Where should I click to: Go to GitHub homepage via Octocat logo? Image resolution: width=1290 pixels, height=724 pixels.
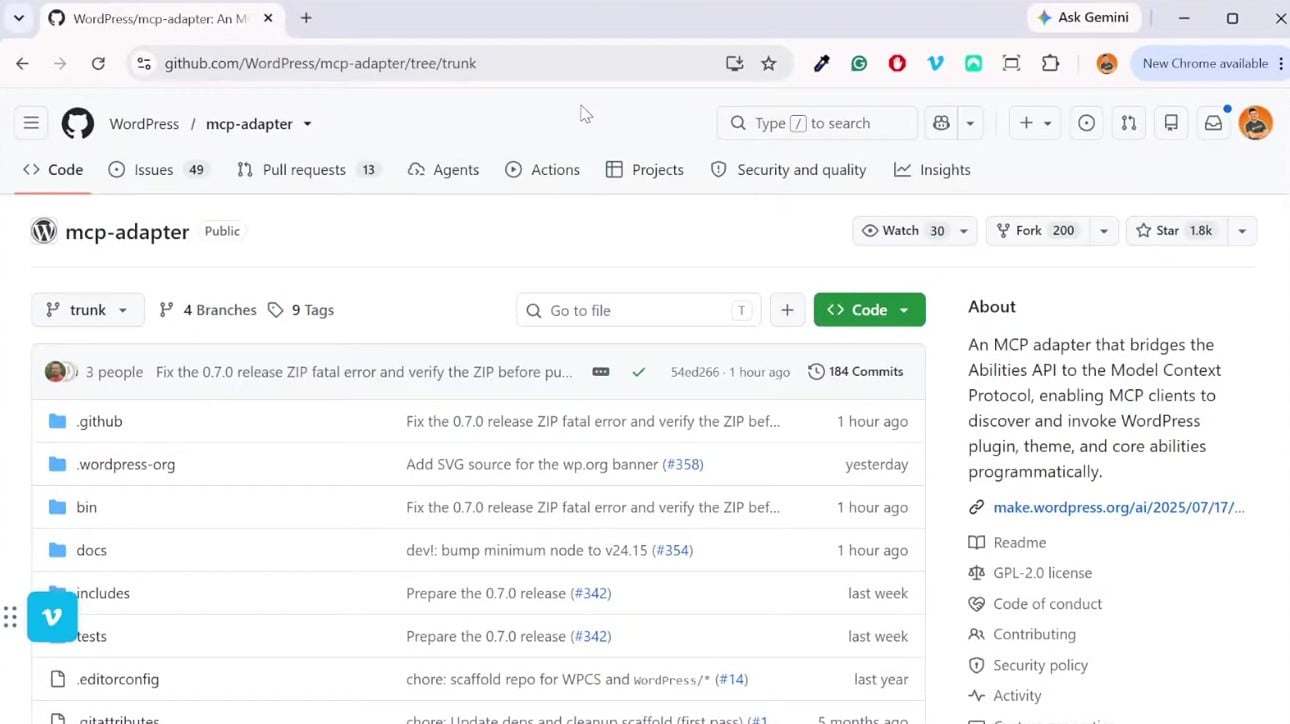pos(78,123)
